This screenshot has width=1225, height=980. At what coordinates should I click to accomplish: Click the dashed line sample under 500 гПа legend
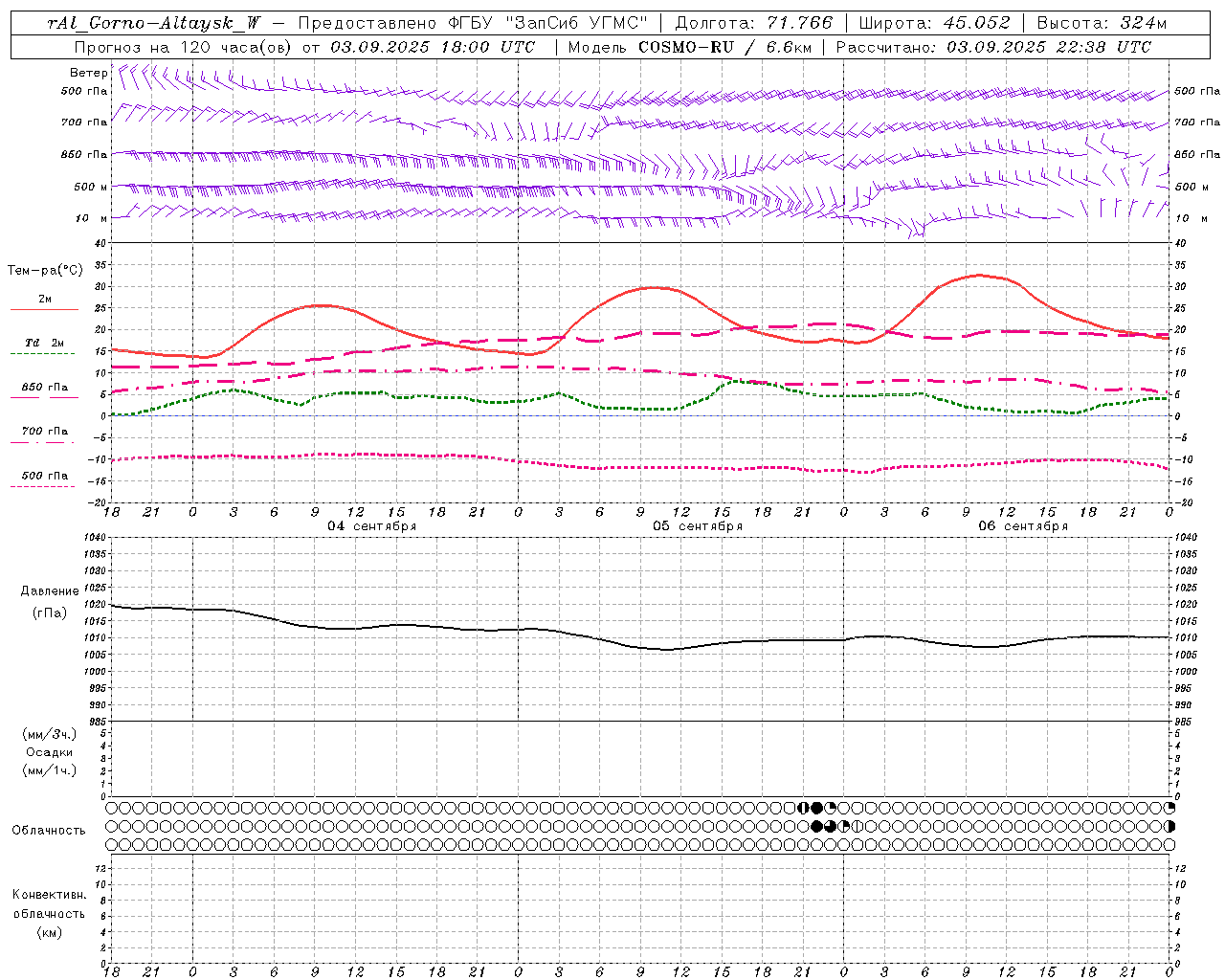pos(43,487)
